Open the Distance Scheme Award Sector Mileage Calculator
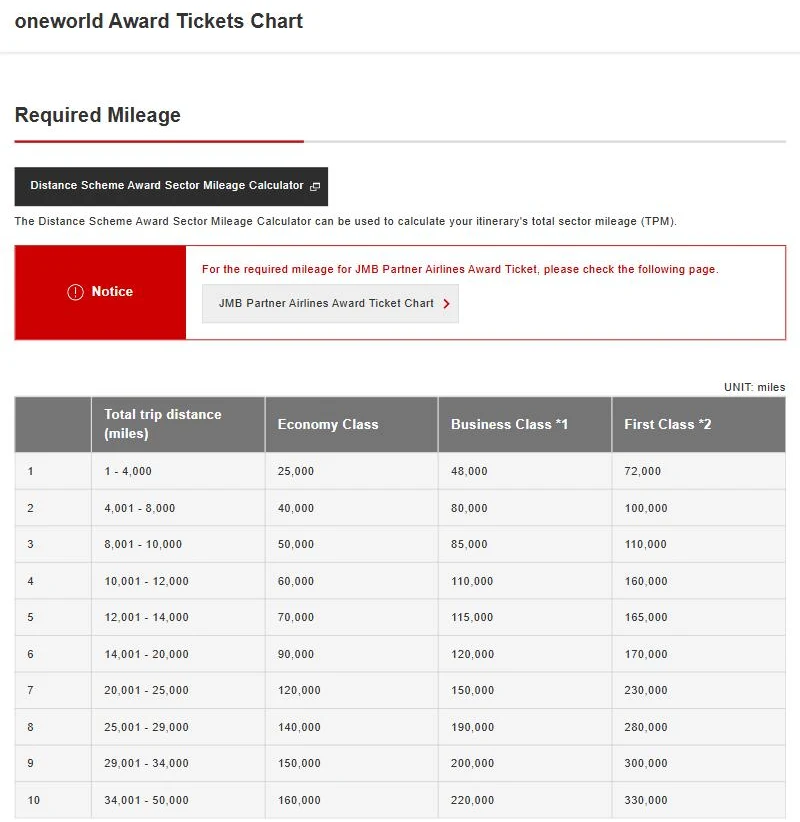Image resolution: width=800 pixels, height=822 pixels. pos(171,186)
